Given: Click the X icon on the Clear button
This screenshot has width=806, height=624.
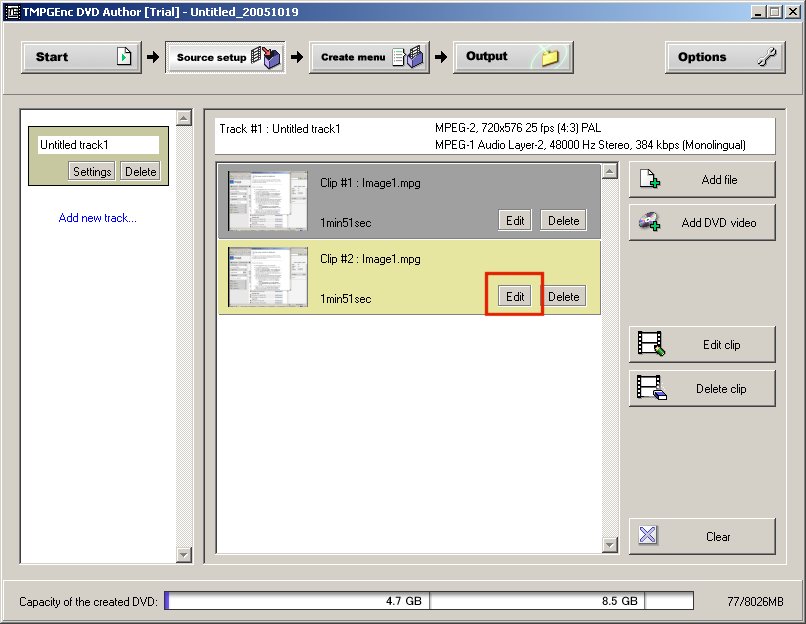Looking at the screenshot, I should click(x=648, y=535).
